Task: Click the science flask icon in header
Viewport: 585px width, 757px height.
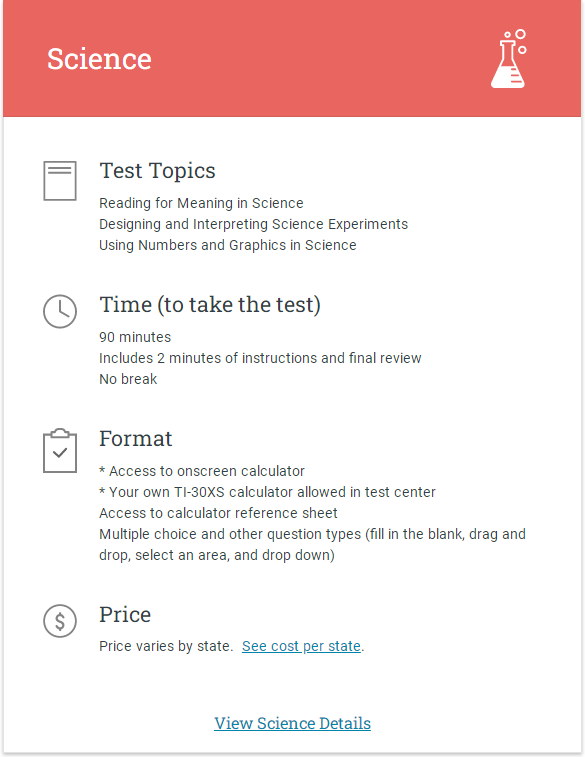Action: click(x=509, y=59)
